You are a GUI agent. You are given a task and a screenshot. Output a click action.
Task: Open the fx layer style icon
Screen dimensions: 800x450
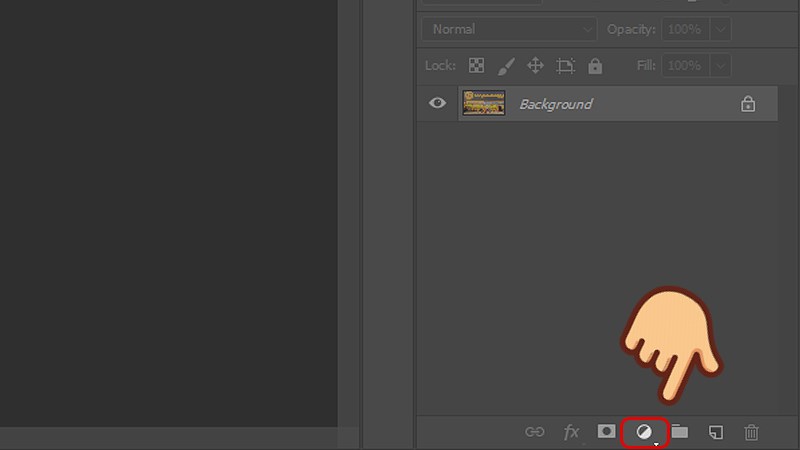pos(571,432)
